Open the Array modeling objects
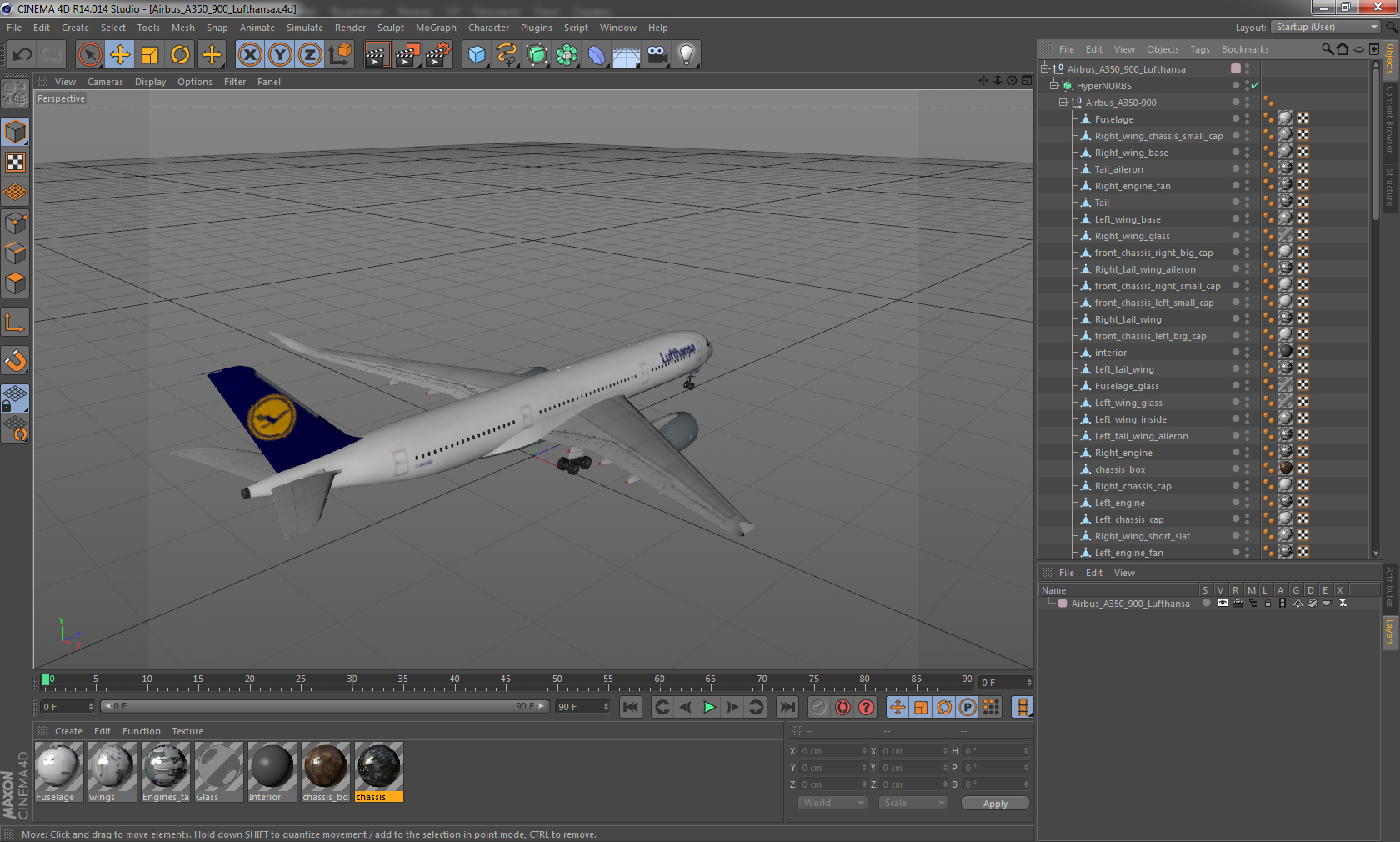The image size is (1400, 842). pos(567,55)
